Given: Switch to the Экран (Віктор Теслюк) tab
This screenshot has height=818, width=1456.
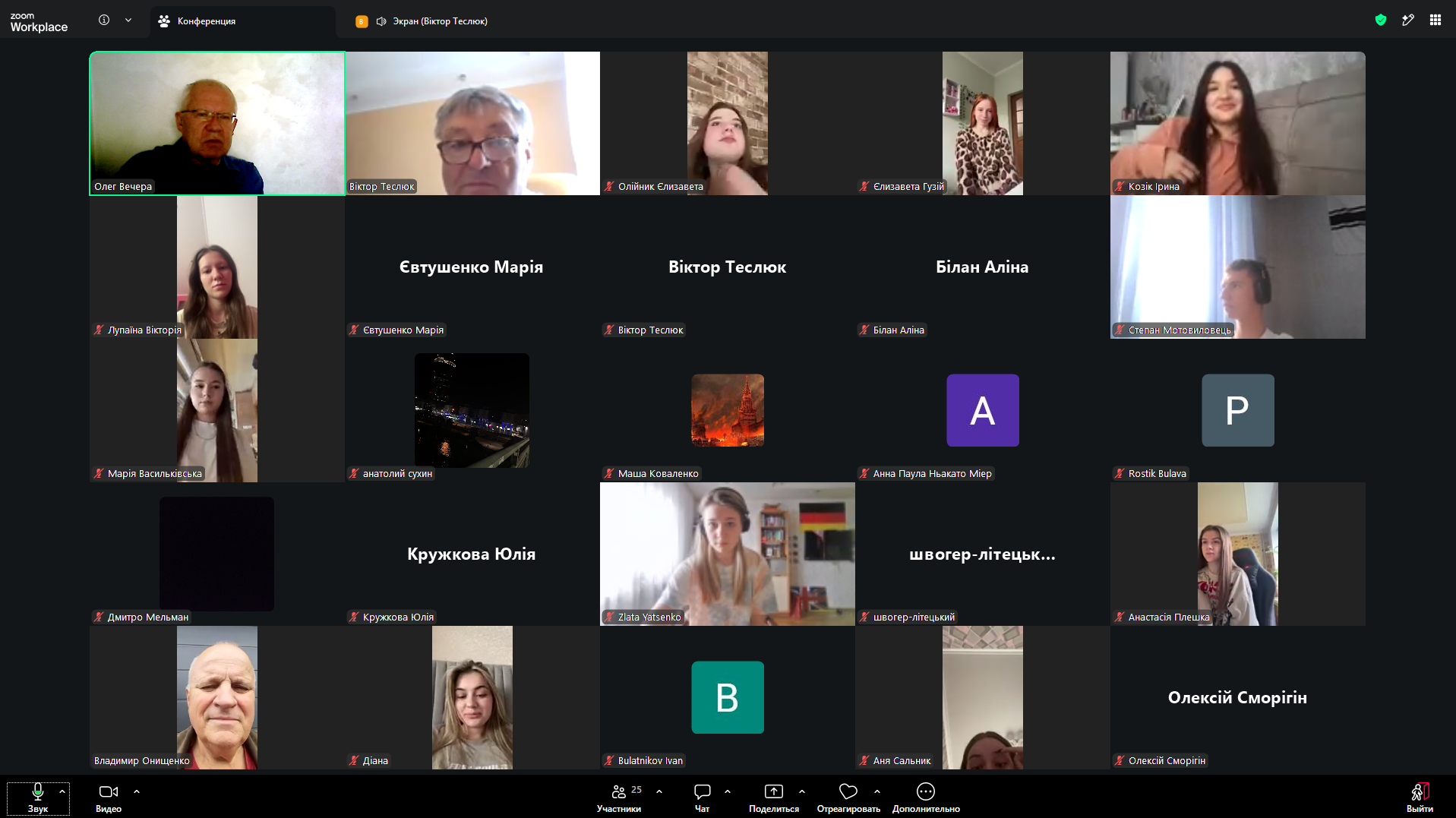Looking at the screenshot, I should (x=422, y=21).
